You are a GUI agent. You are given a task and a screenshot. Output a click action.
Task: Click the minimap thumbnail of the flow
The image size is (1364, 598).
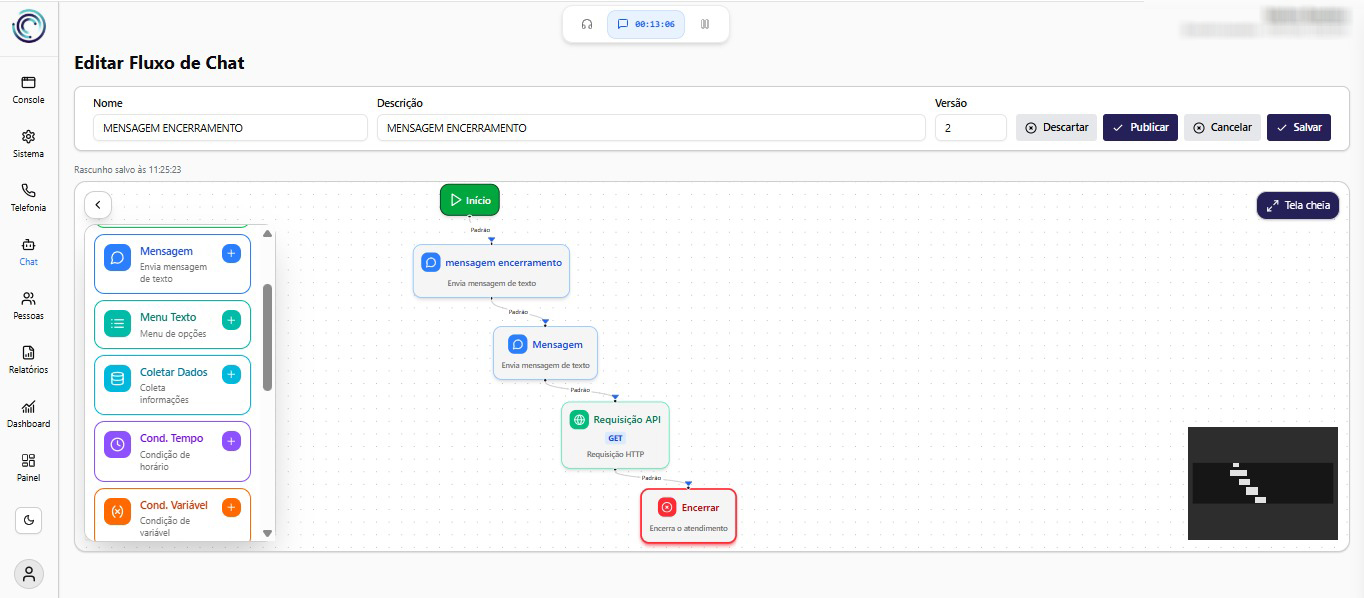(1262, 483)
